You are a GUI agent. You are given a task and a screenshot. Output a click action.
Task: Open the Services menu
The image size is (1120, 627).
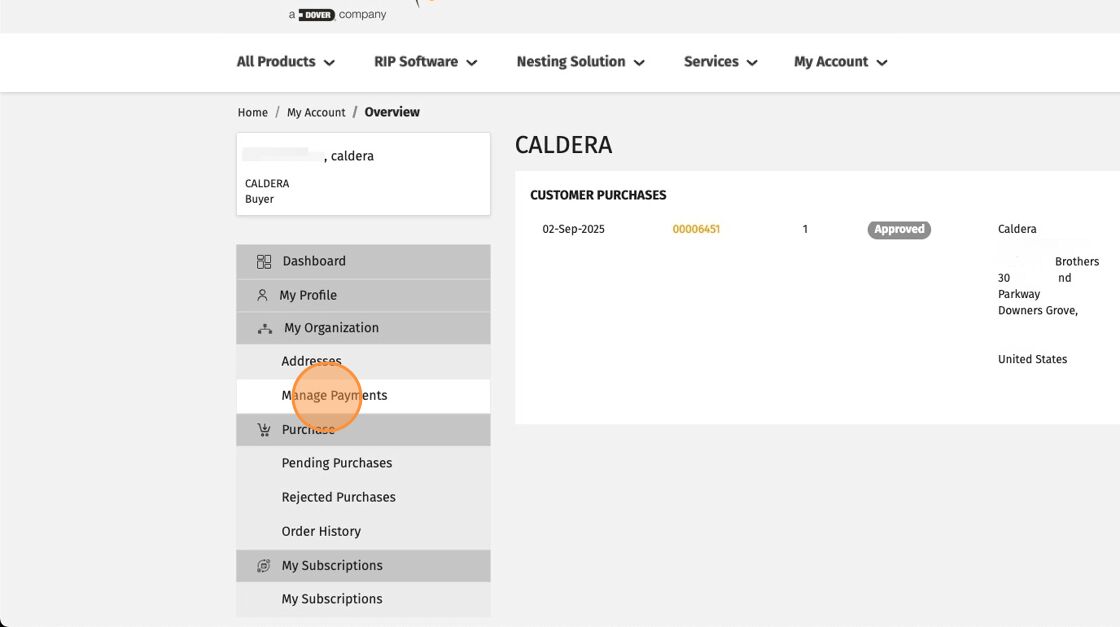coord(721,62)
